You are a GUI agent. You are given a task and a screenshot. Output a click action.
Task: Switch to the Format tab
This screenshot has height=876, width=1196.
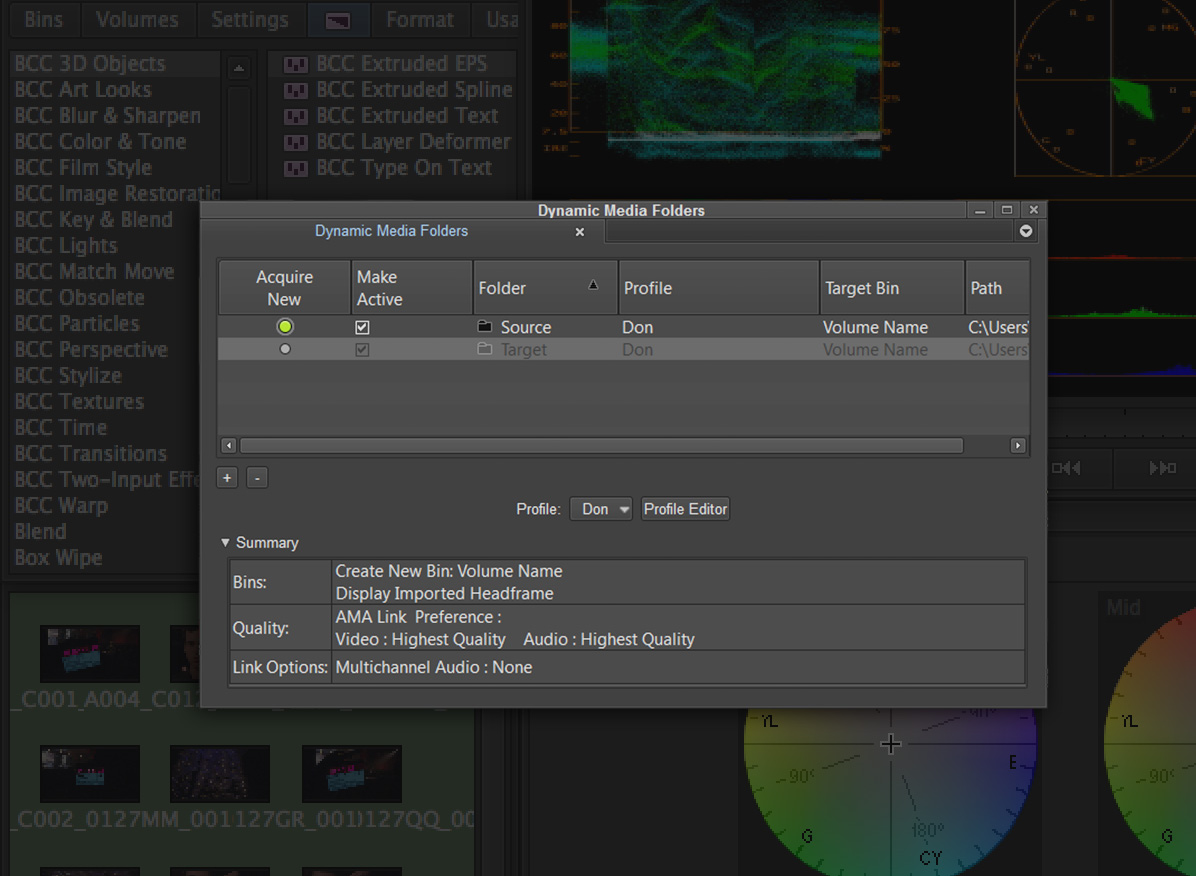click(420, 19)
